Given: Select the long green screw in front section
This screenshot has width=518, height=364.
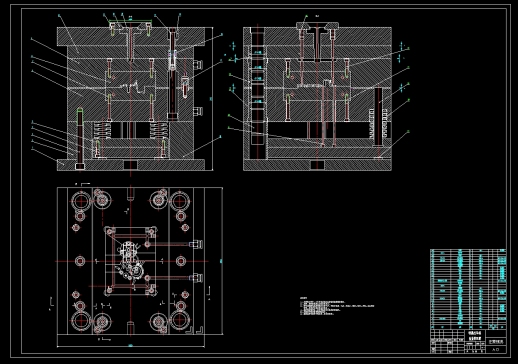Looking at the screenshot, I should point(80,138).
